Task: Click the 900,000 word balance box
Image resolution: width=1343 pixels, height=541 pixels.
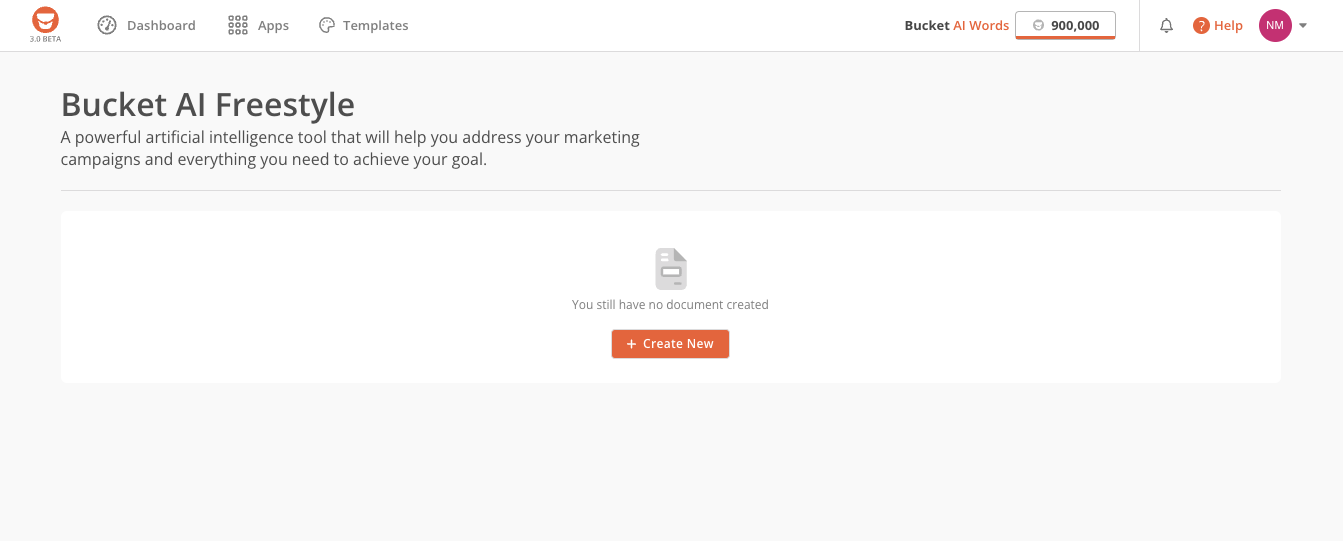Action: [1065, 26]
